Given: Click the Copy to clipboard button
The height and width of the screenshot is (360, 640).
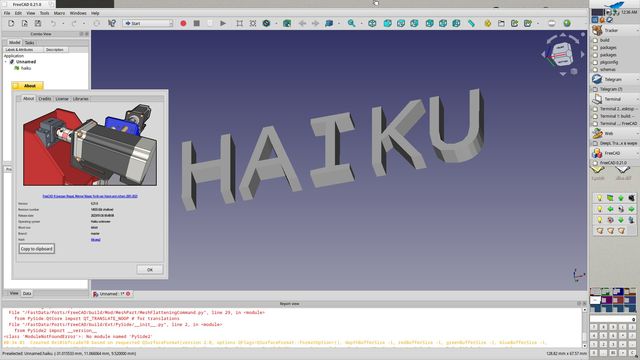Looking at the screenshot, I should point(36,249).
